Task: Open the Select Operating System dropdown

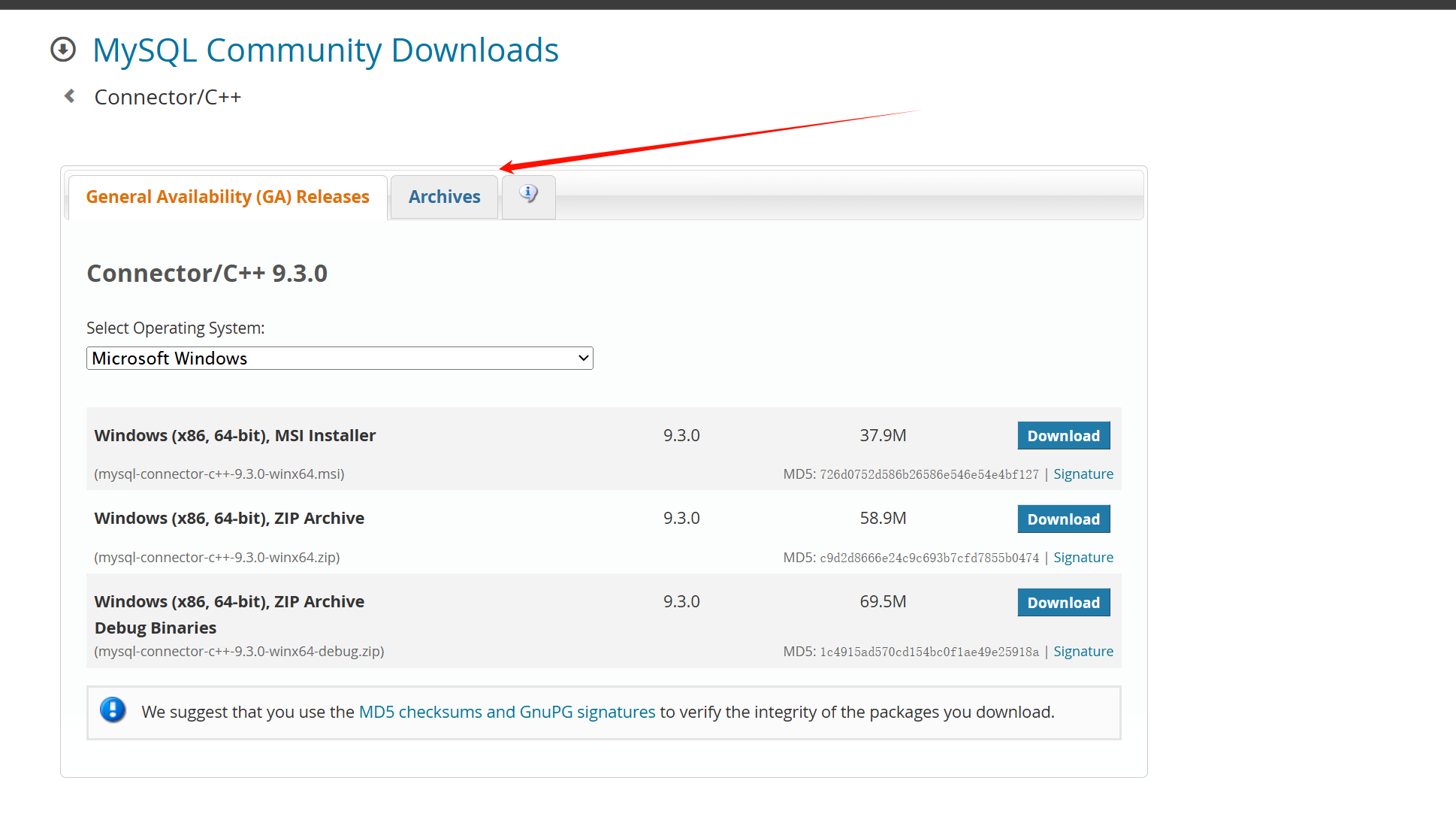Action: [x=339, y=359]
